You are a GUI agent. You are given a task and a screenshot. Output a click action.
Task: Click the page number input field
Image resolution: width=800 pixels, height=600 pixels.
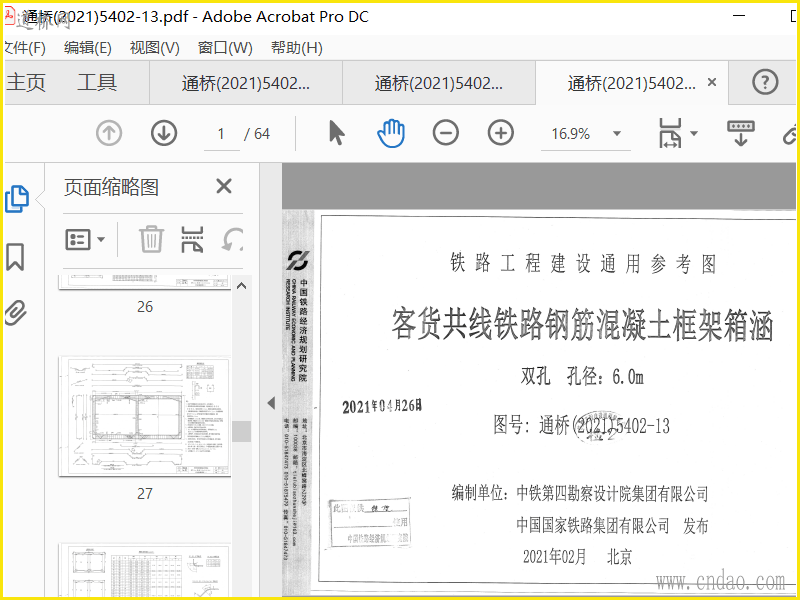221,134
